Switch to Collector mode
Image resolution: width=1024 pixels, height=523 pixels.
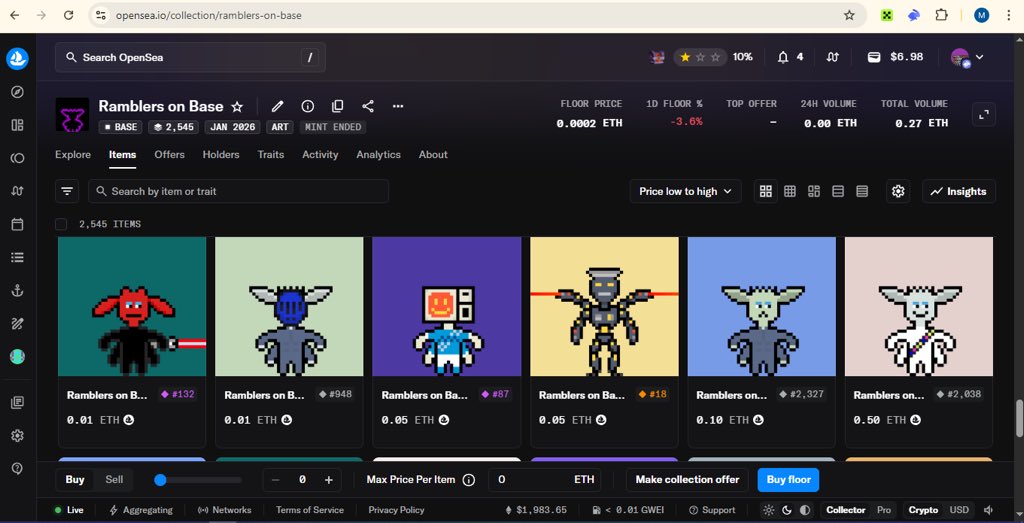(x=846, y=510)
